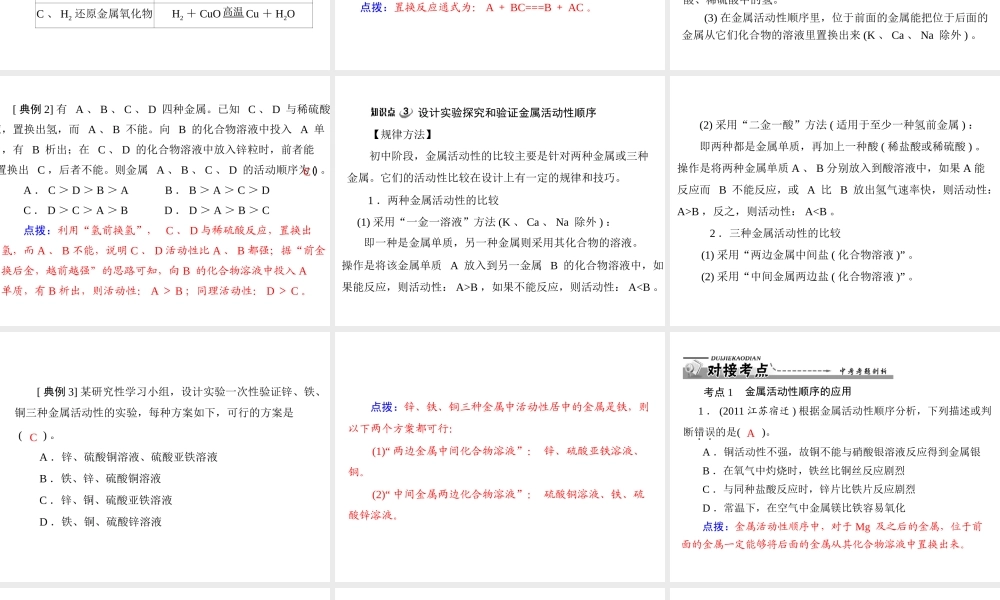Open the 知识点3 设计实验探究 slide thumbnail
The image size is (1000, 600).
(499, 201)
